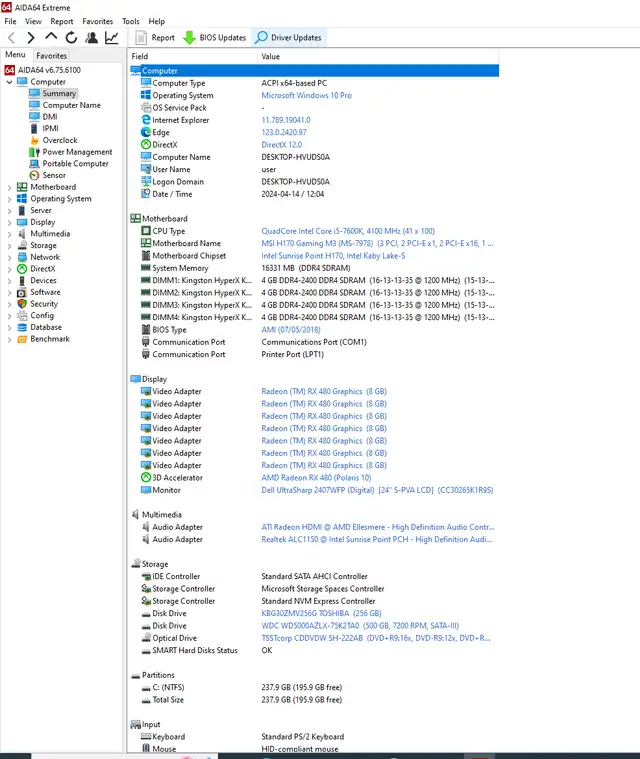Click the Report toolbar button
Screen dimensions: 640x759
coord(155,37)
